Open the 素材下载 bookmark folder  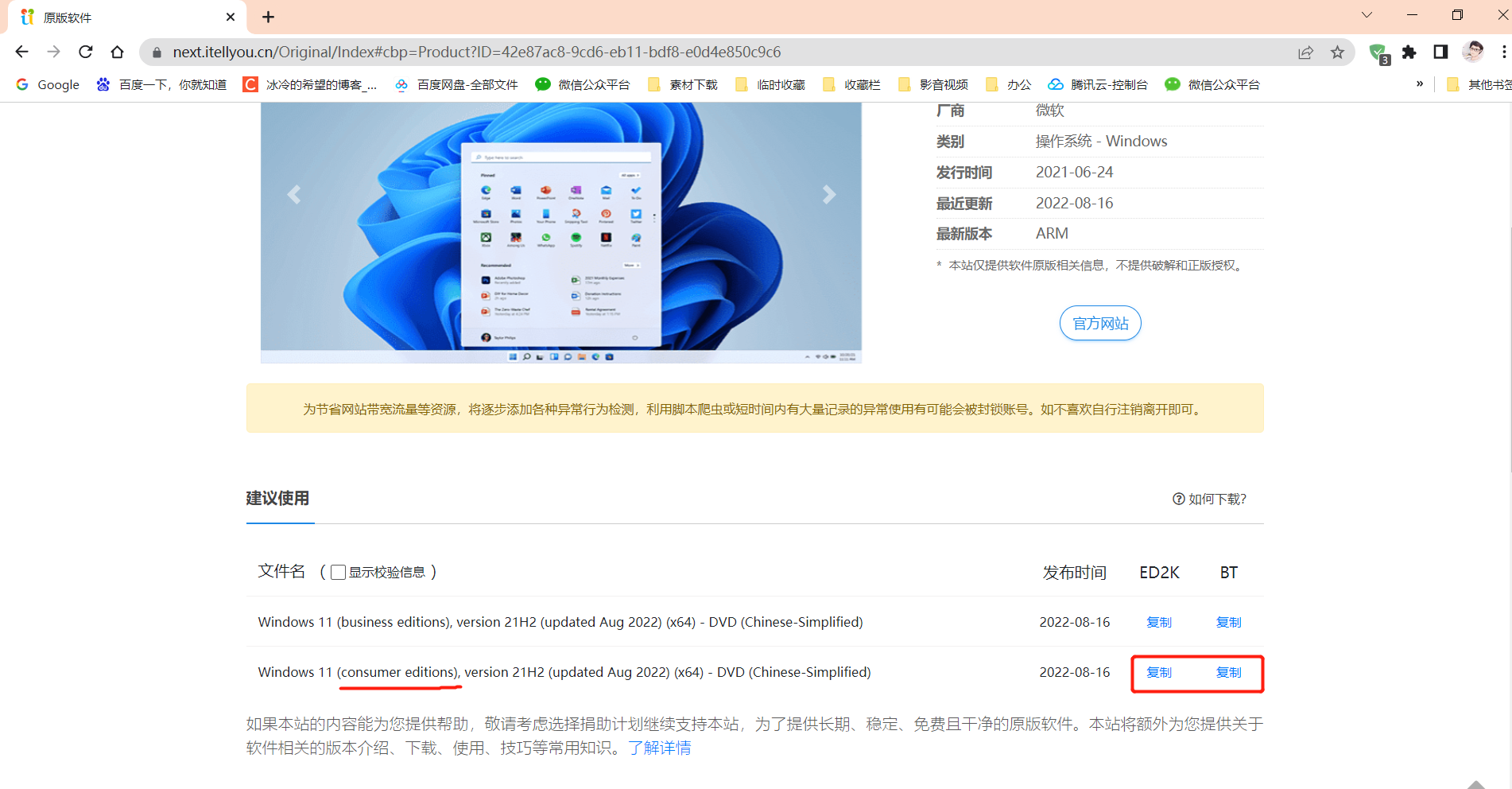click(x=683, y=84)
